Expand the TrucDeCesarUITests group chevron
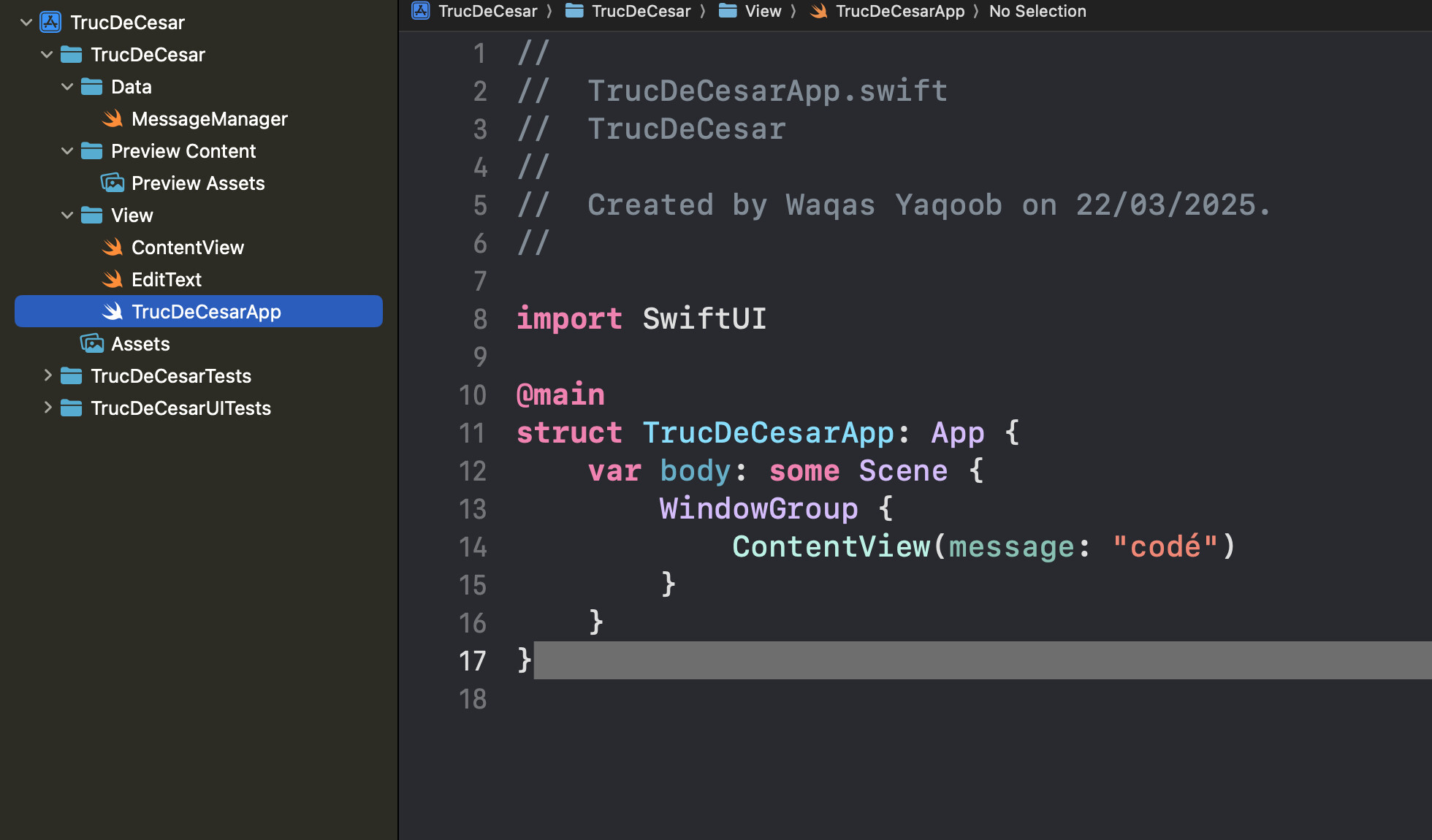1432x840 pixels. (47, 408)
